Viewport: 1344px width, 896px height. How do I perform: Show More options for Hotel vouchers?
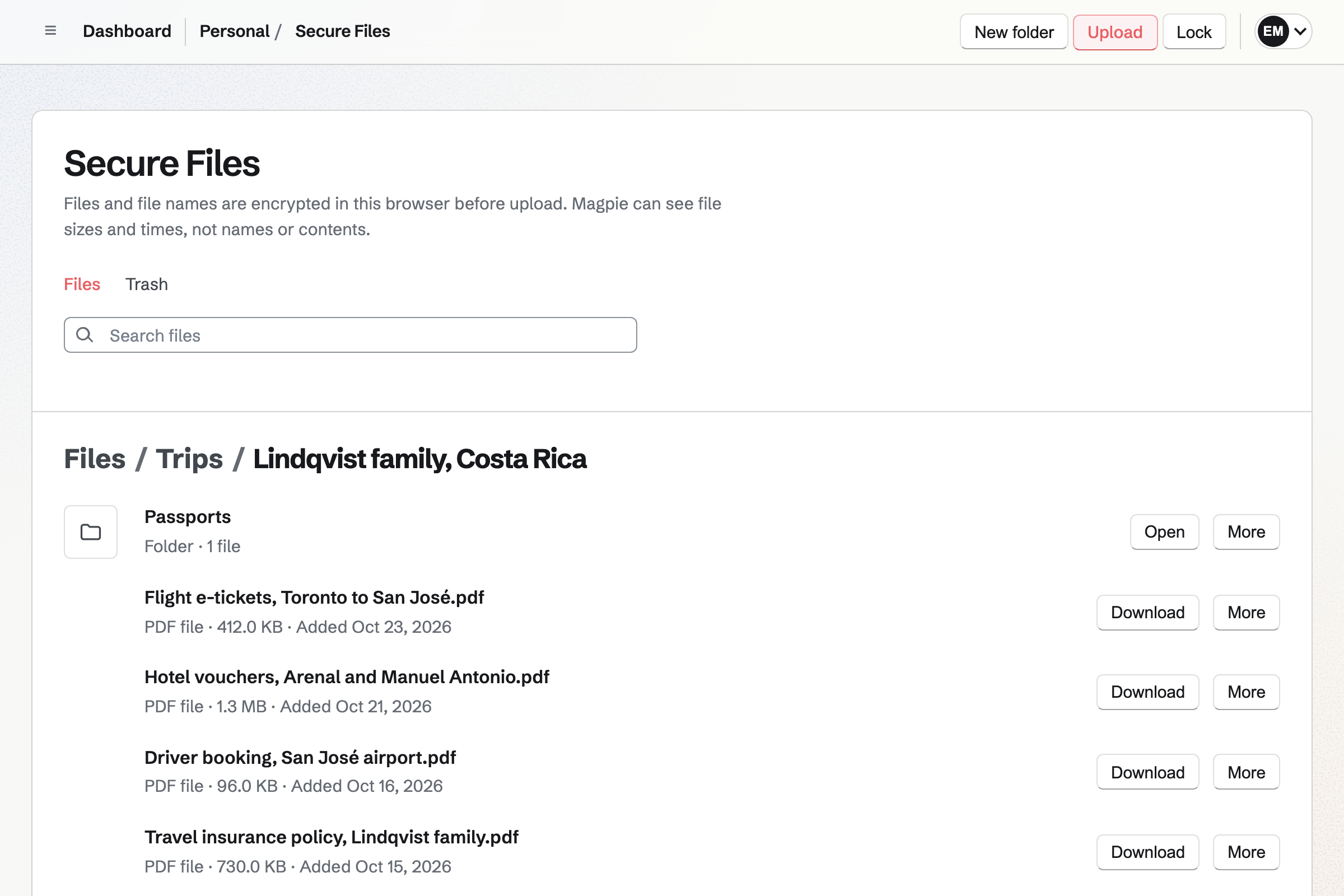coord(1245,692)
